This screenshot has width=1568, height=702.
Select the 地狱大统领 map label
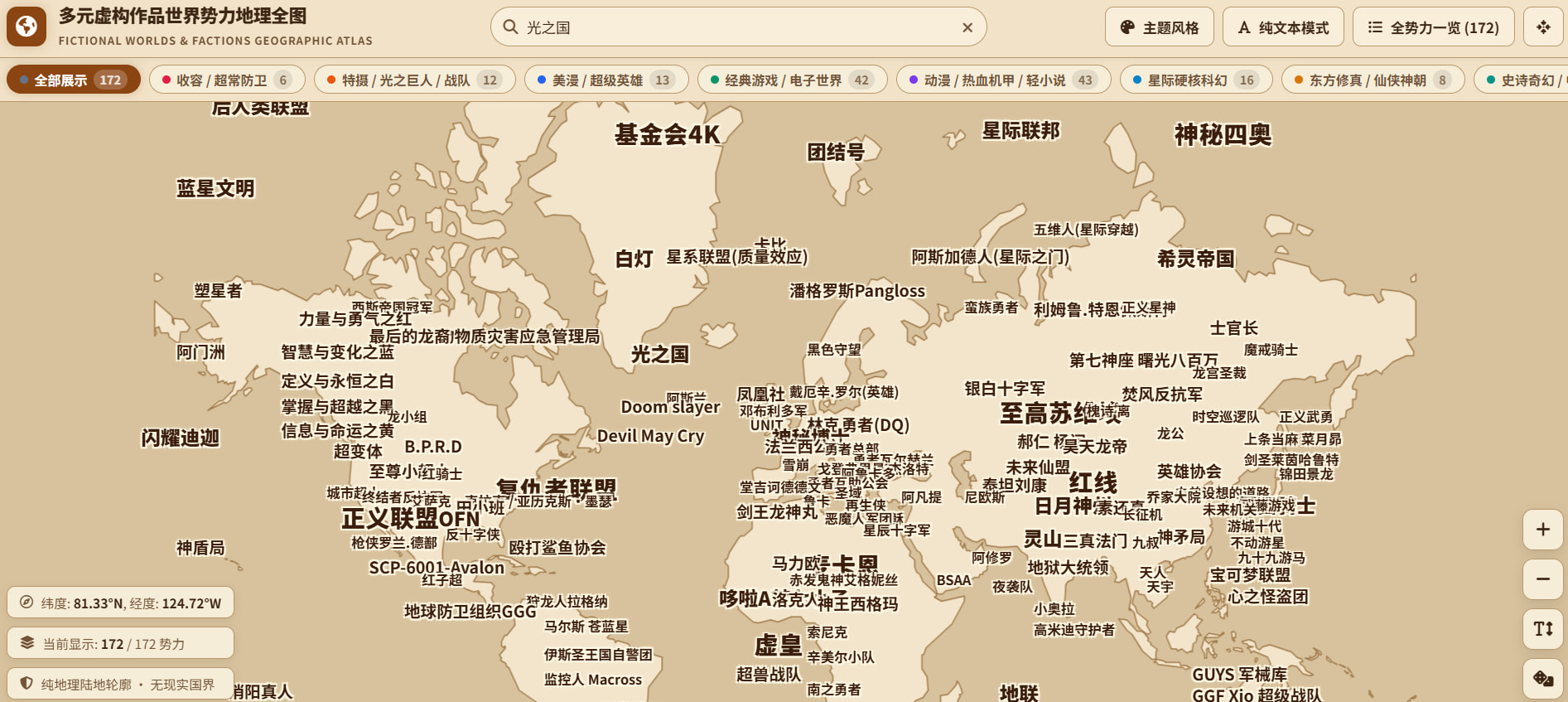(1069, 568)
